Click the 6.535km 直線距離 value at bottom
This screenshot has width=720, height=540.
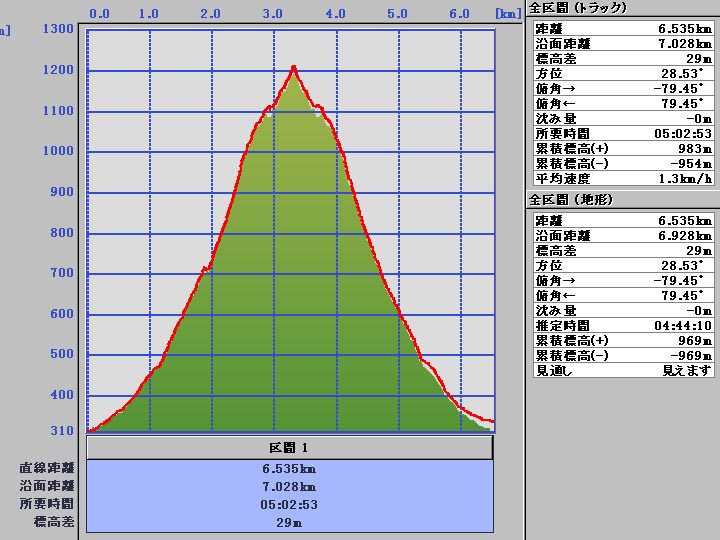coord(290,468)
